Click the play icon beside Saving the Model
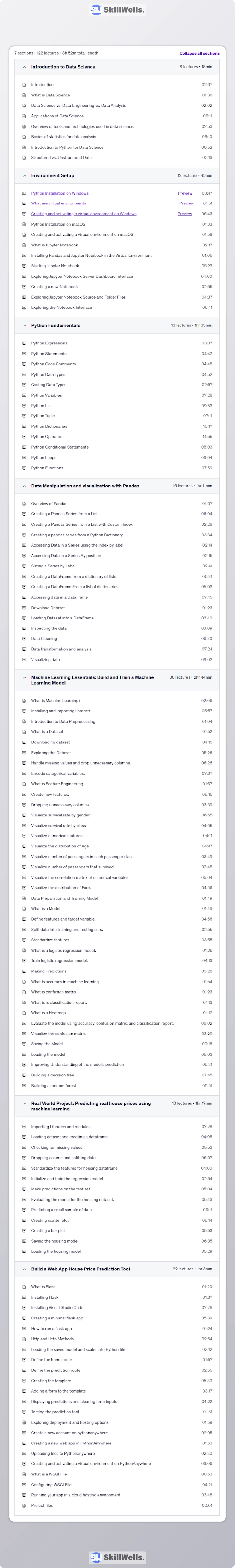The width and height of the screenshot is (235, 1568). pos(24,1044)
